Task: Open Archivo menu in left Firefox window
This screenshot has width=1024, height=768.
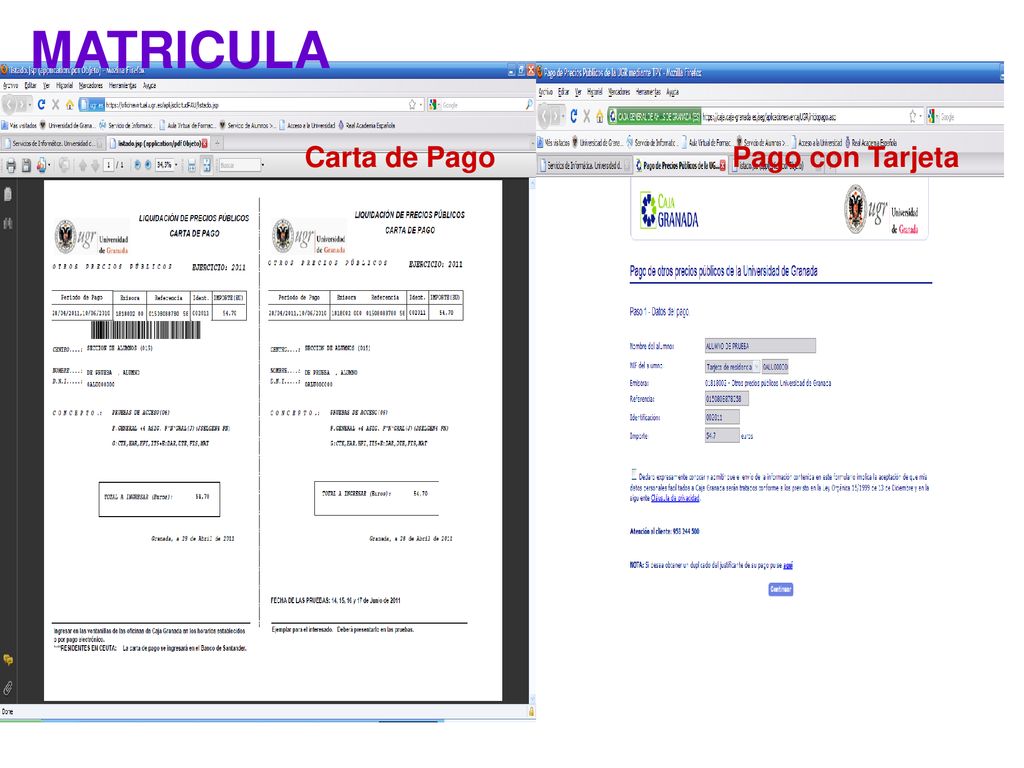Action: click(x=10, y=86)
